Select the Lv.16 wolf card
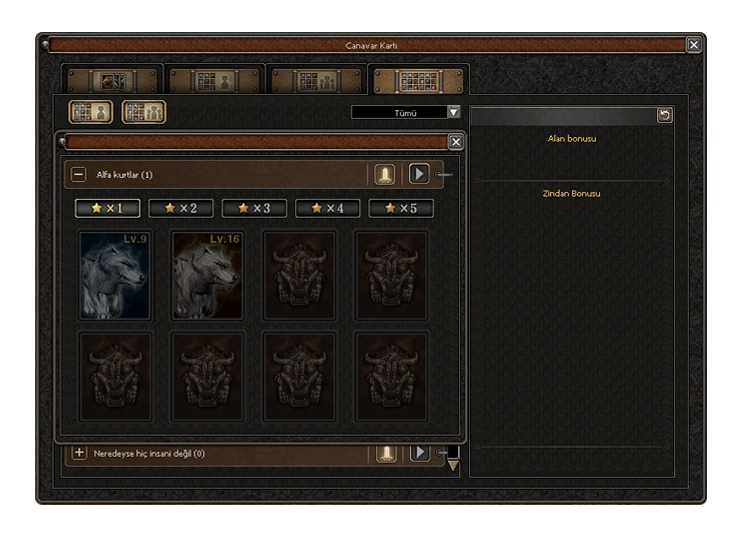 click(x=207, y=276)
